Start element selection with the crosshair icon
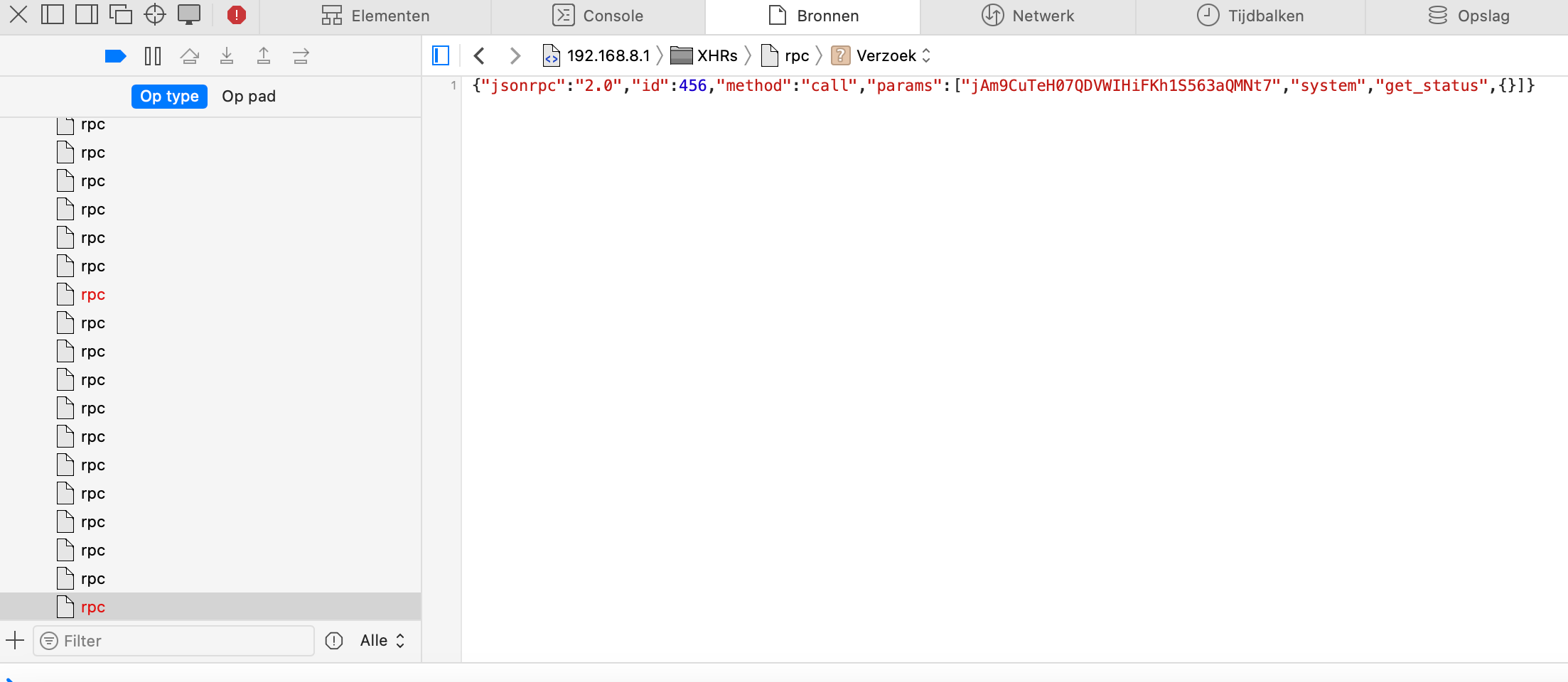 click(154, 15)
